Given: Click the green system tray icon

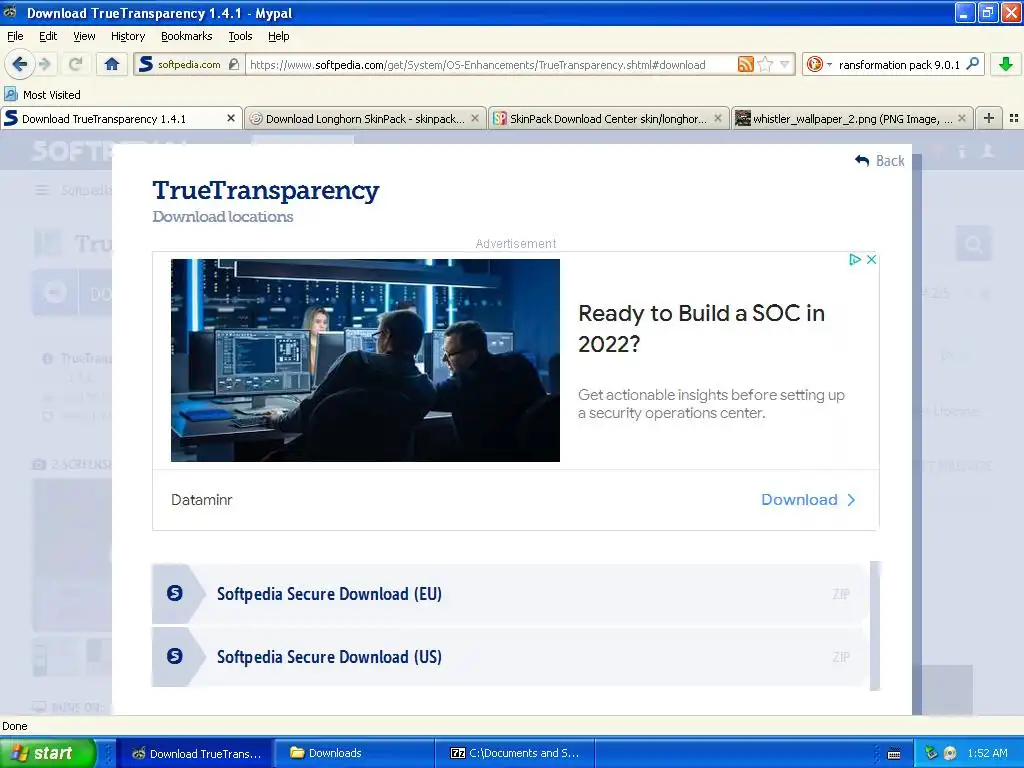Looking at the screenshot, I should tap(931, 753).
